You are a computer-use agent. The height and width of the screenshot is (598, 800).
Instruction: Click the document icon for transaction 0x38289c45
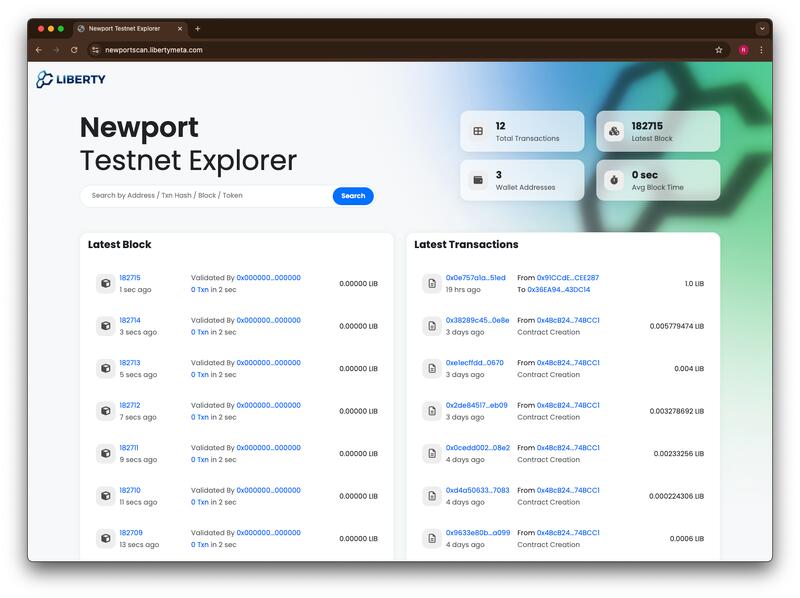click(x=432, y=326)
